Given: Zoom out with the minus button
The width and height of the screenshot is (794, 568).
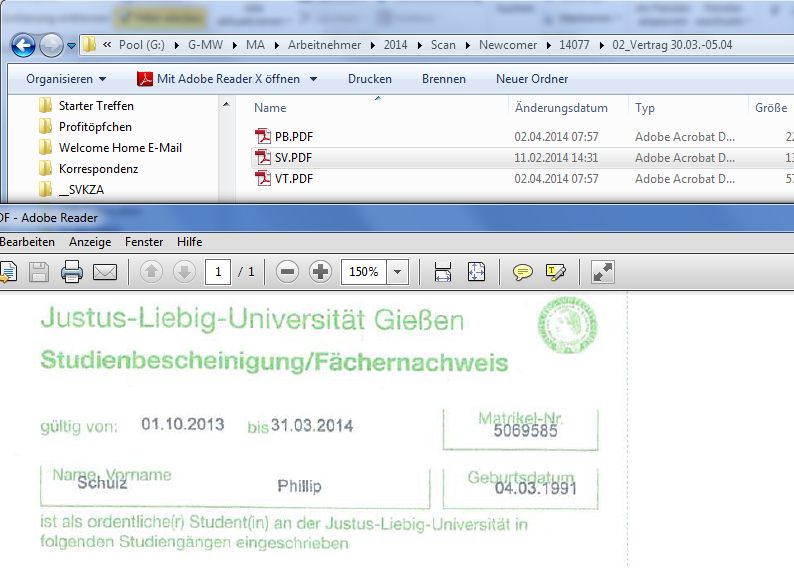Looking at the screenshot, I should (x=287, y=272).
